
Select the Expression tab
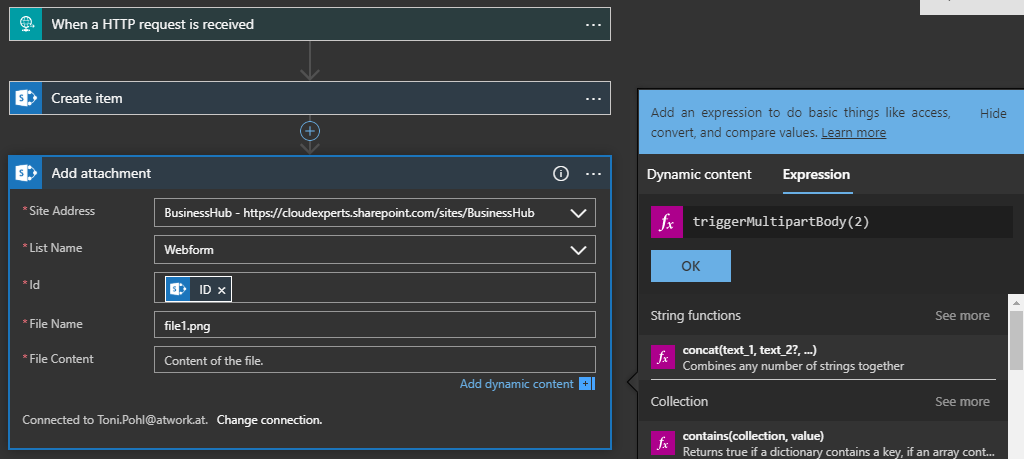click(816, 174)
